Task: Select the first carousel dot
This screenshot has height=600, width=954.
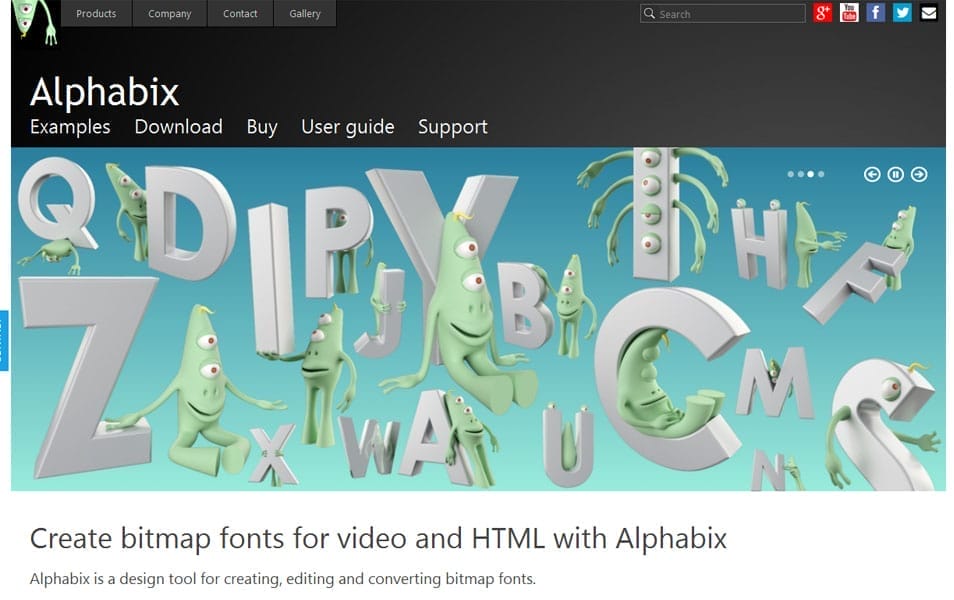Action: pyautogui.click(x=791, y=174)
